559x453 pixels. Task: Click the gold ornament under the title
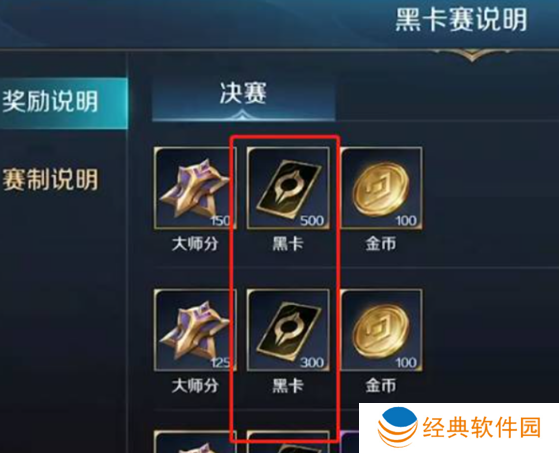(x=472, y=56)
